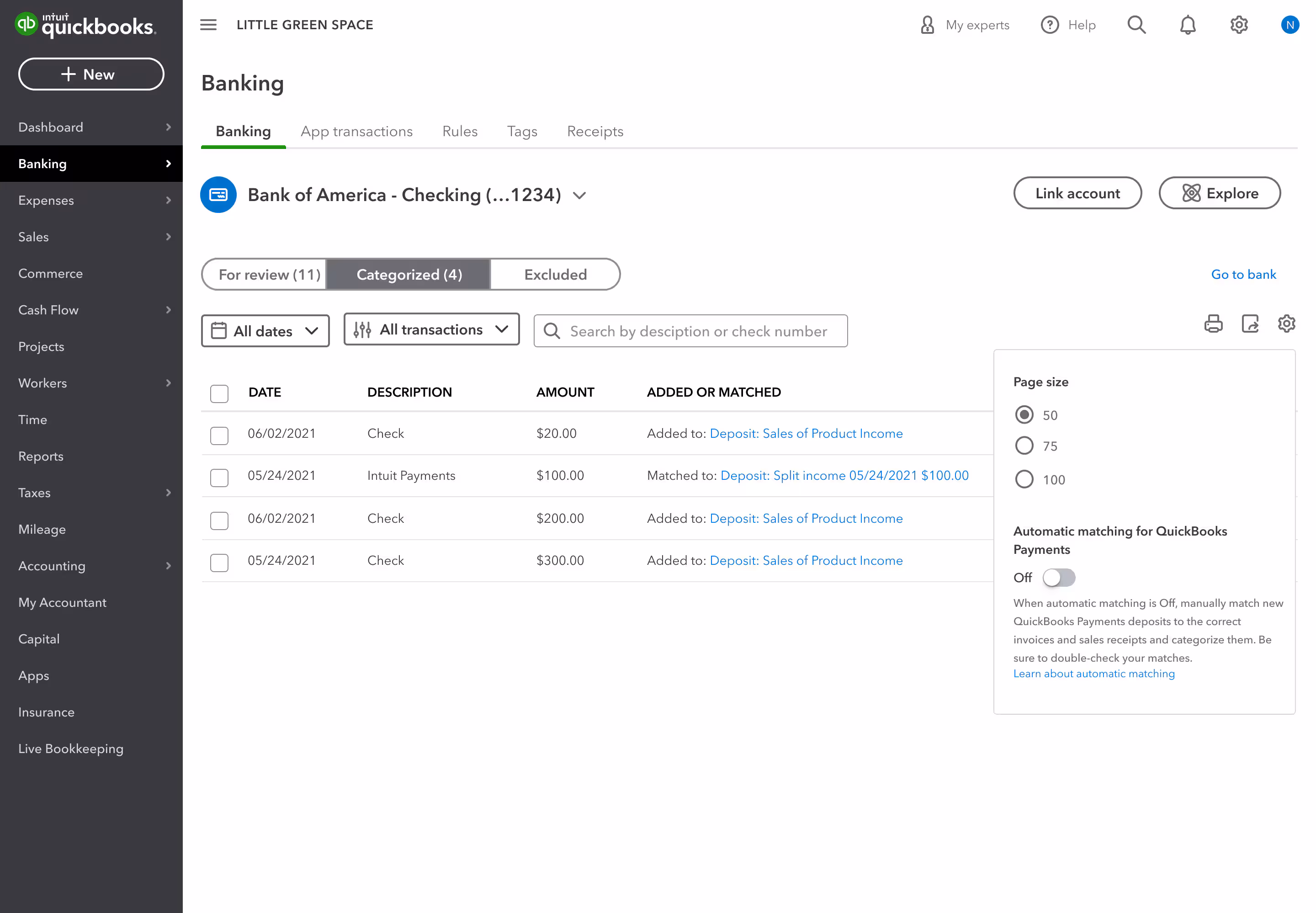Open the notifications bell
Image resolution: width=1316 pixels, height=913 pixels.
(x=1188, y=25)
